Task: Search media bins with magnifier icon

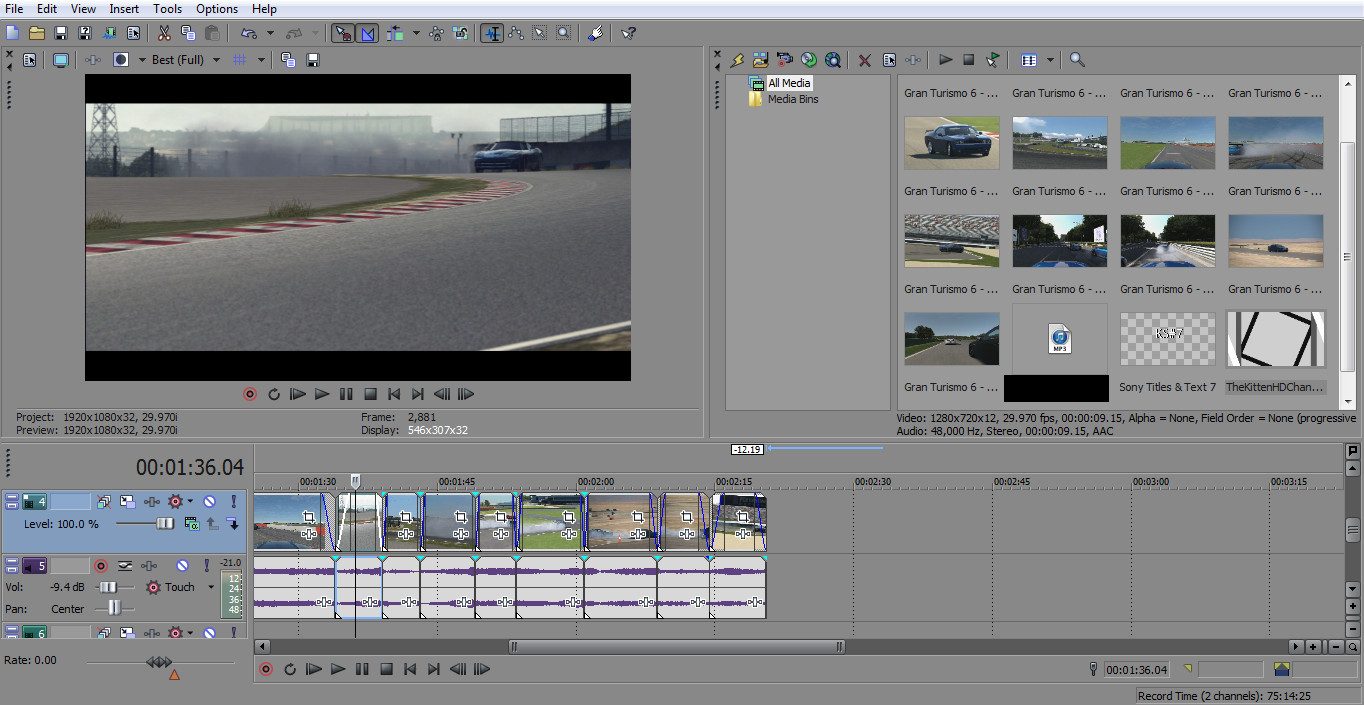Action: coord(1077,60)
